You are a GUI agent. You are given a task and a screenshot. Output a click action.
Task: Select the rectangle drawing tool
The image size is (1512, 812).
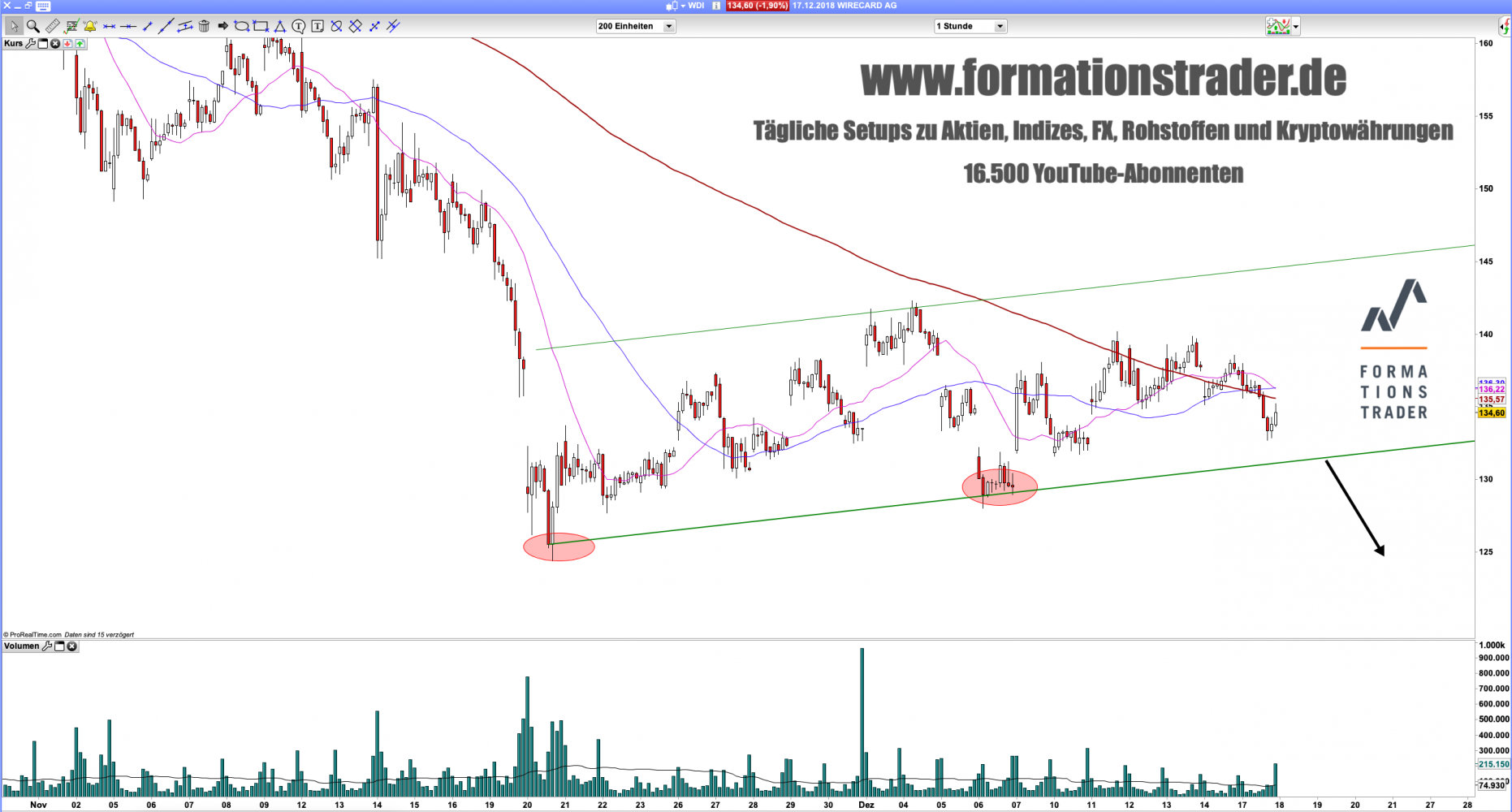pyautogui.click(x=261, y=26)
